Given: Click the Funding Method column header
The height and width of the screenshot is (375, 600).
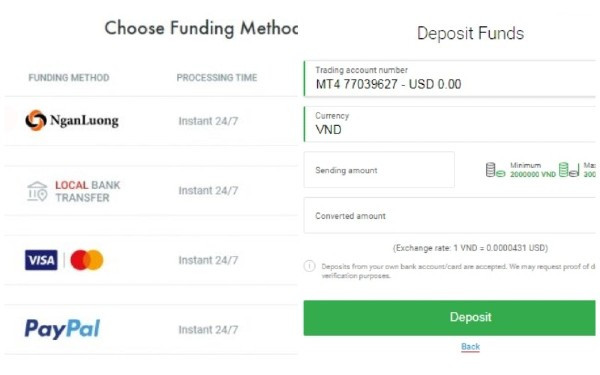Looking at the screenshot, I should 69,78.
